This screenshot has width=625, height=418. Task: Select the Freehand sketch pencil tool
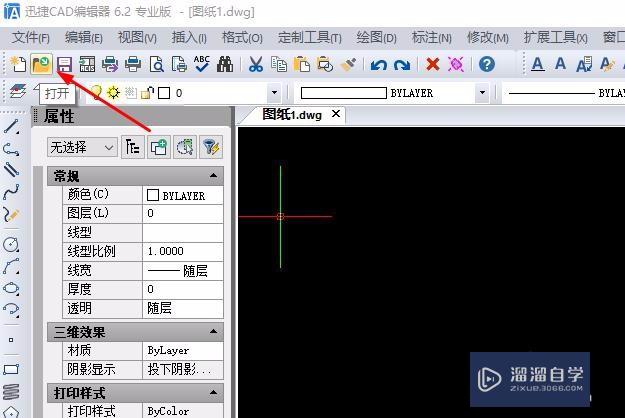12,214
